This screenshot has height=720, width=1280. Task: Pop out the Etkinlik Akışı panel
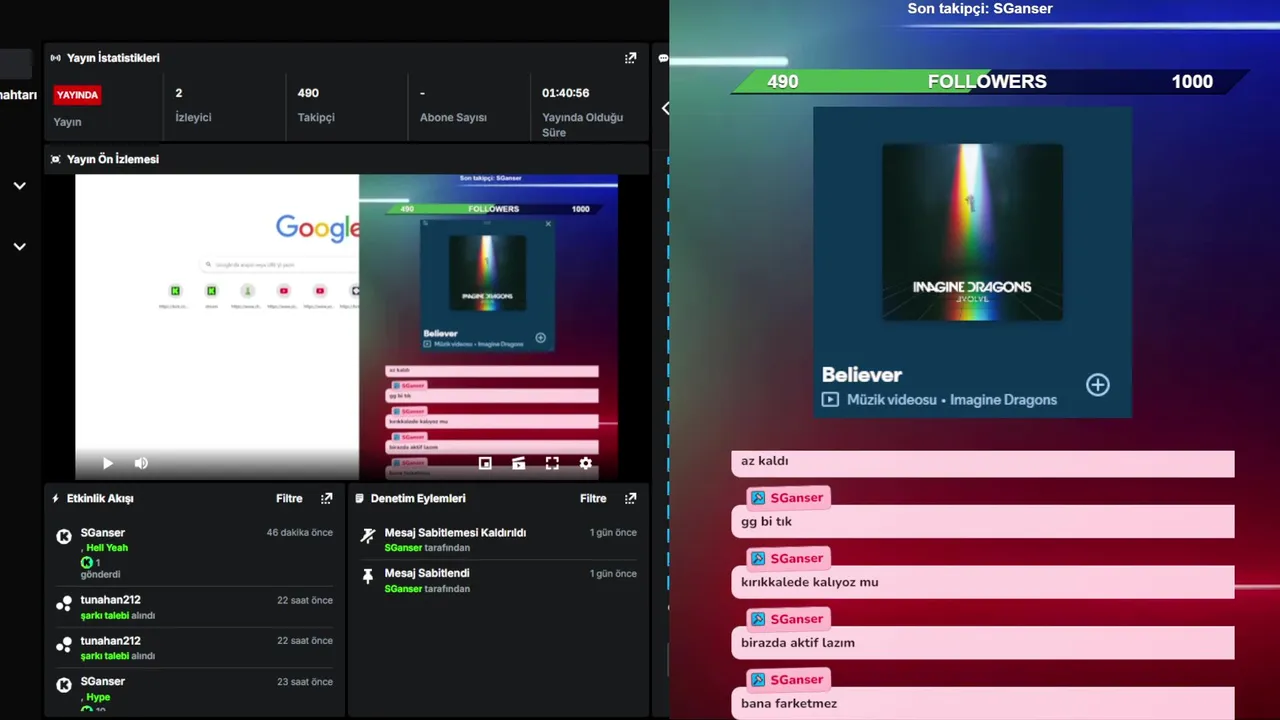click(x=326, y=498)
